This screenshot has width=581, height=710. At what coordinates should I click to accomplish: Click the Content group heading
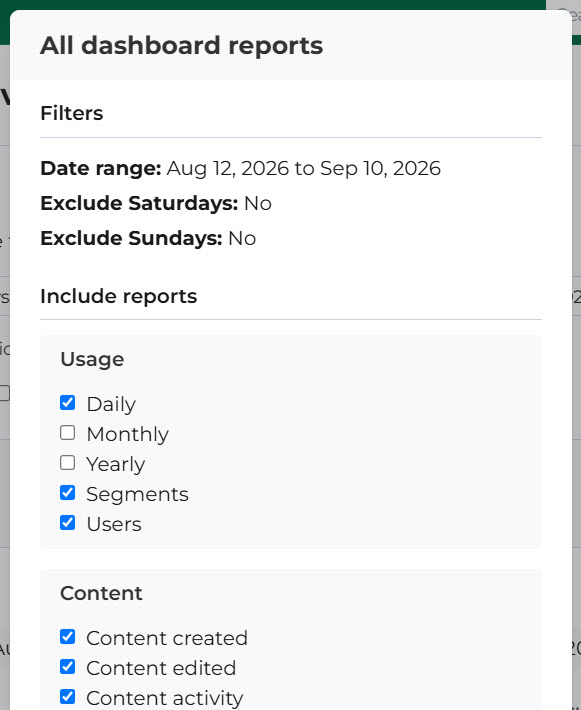[x=101, y=593]
